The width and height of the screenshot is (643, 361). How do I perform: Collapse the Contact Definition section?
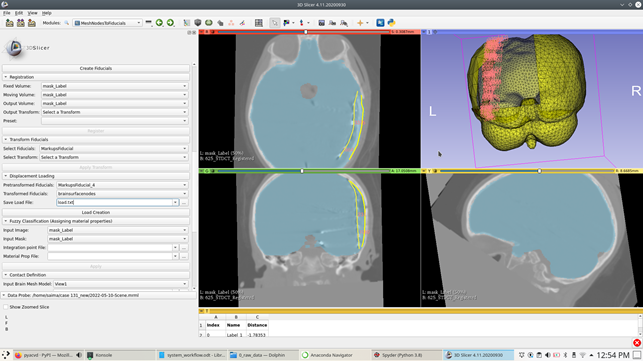click(x=95, y=275)
